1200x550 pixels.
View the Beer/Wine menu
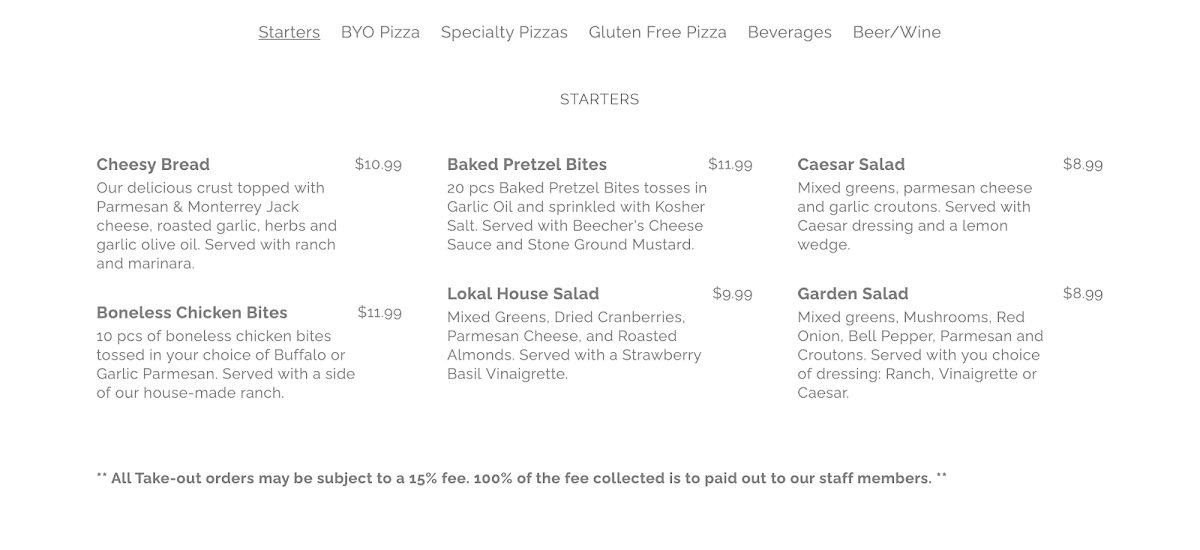896,32
